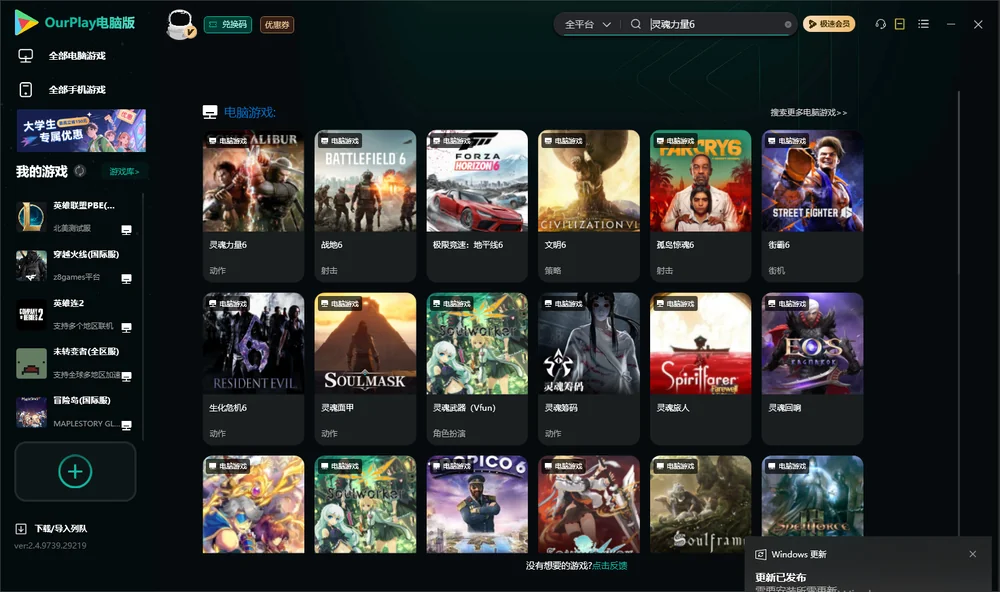This screenshot has width=1000, height=592.
Task: Open the 极限竞速:地平线6 game card
Action: [x=477, y=205]
